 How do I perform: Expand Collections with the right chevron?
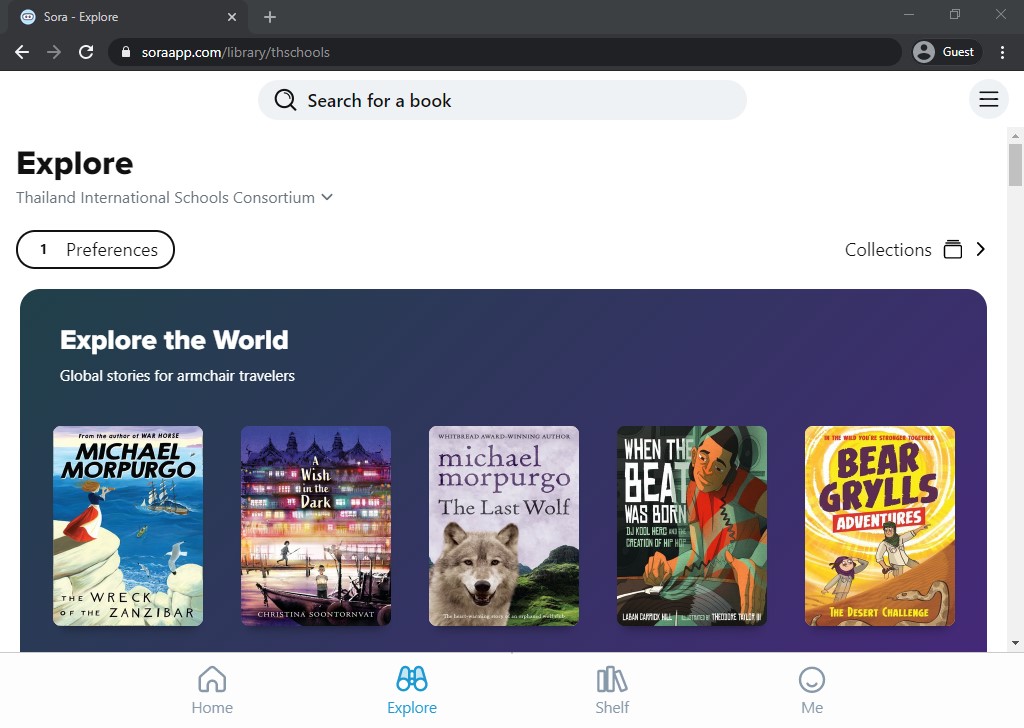point(980,249)
